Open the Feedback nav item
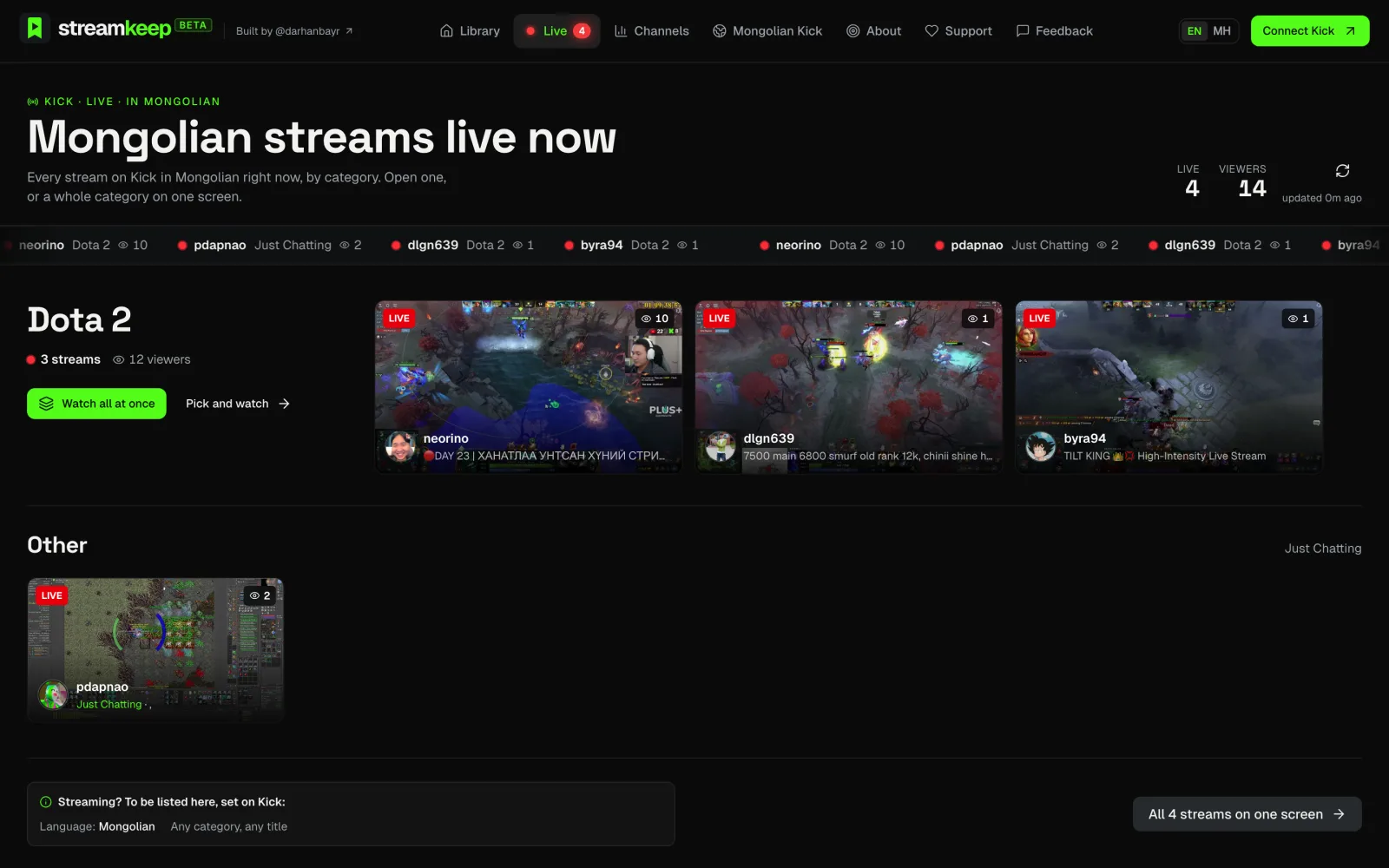The height and width of the screenshot is (868, 1389). coord(1054,31)
